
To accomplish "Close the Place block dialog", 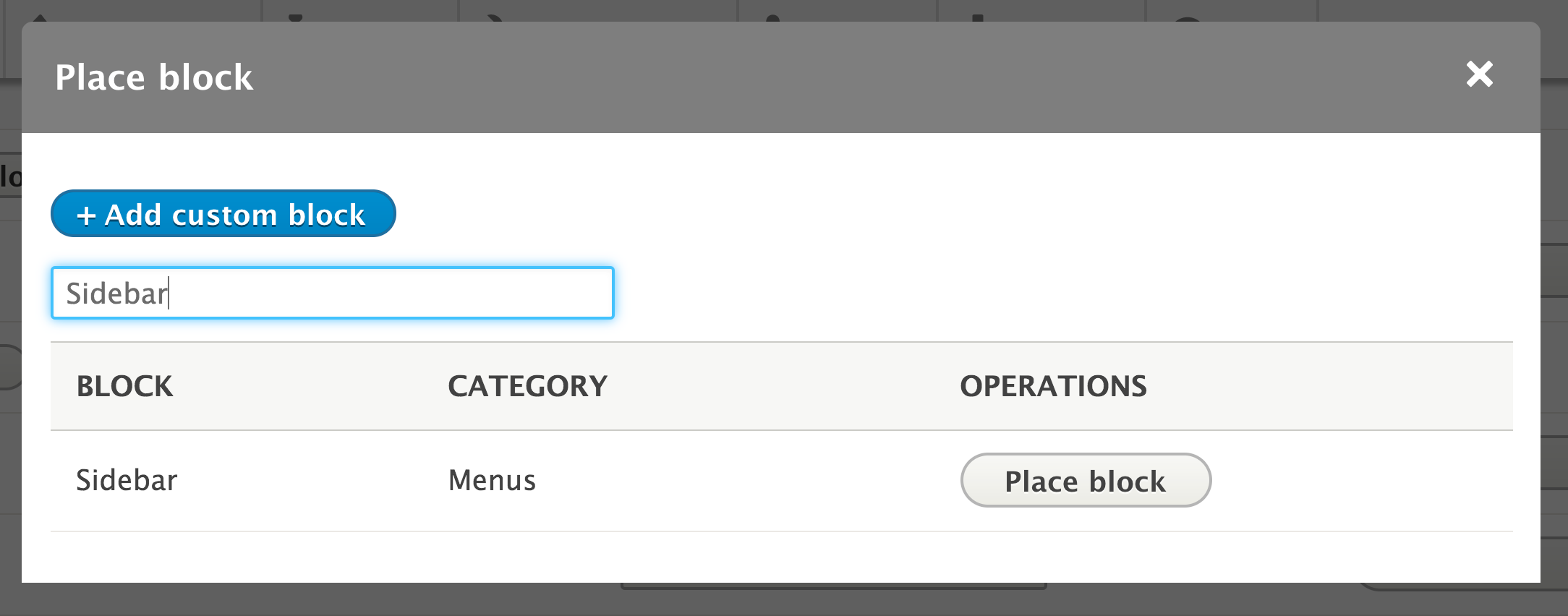I will coord(1479,74).
